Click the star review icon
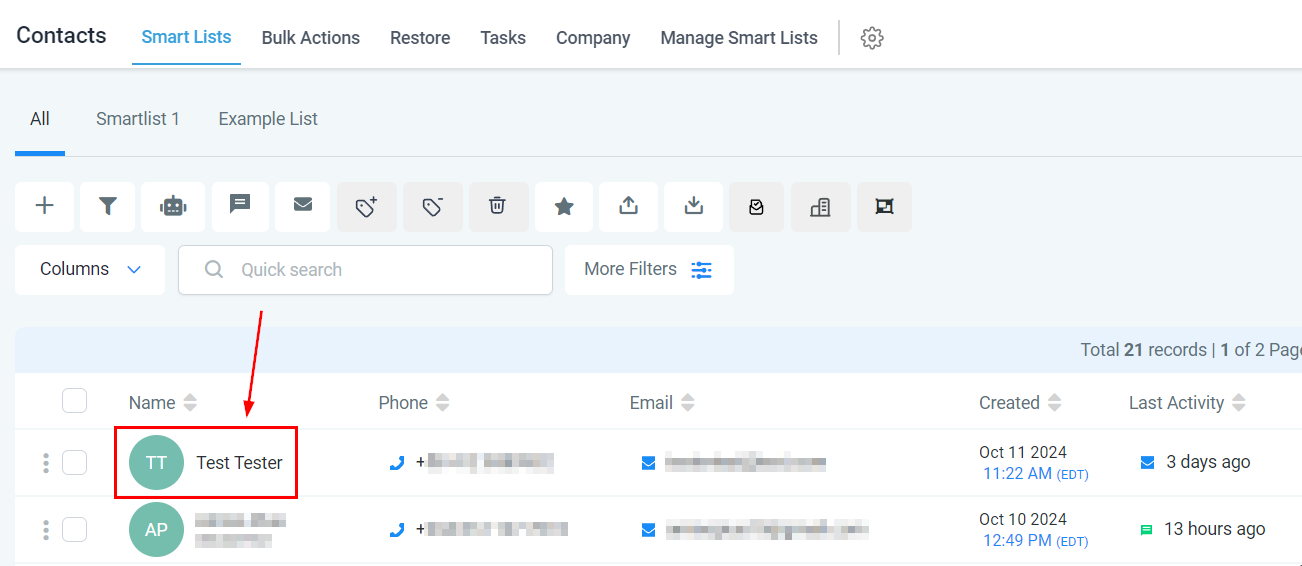The width and height of the screenshot is (1302, 566). 564,206
